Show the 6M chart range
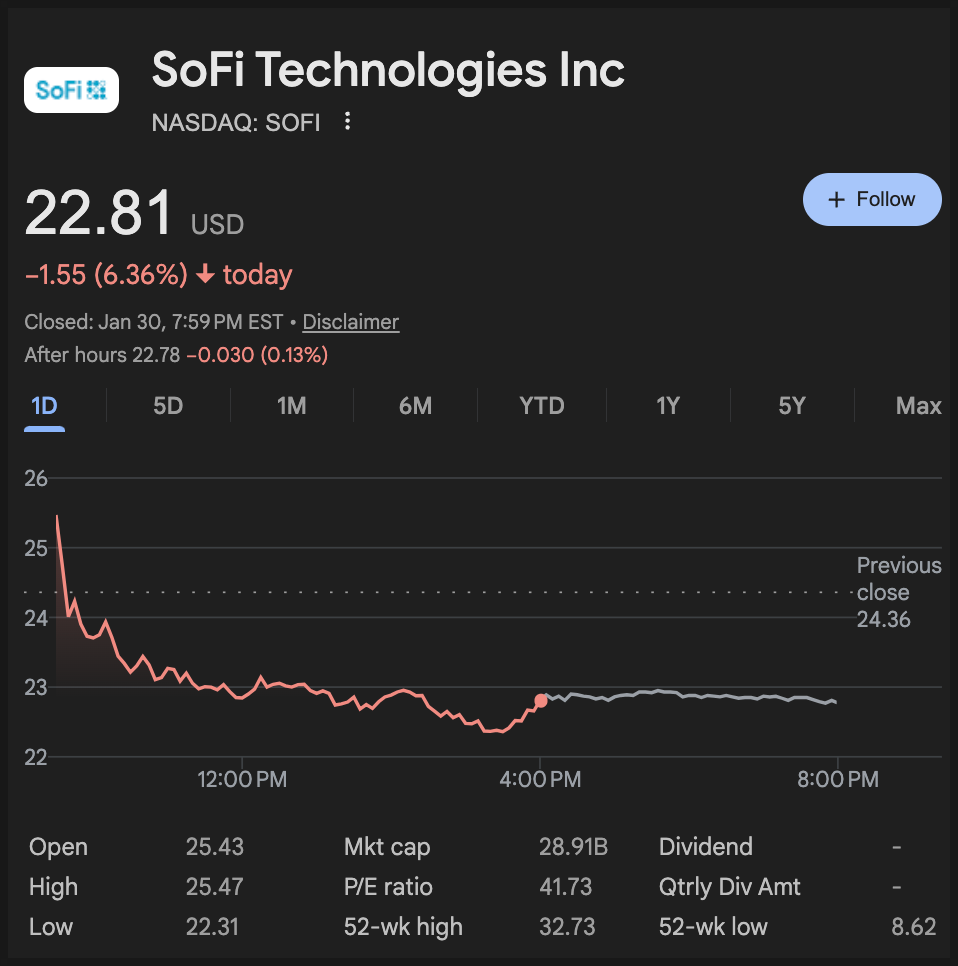This screenshot has width=958, height=966. pos(415,406)
